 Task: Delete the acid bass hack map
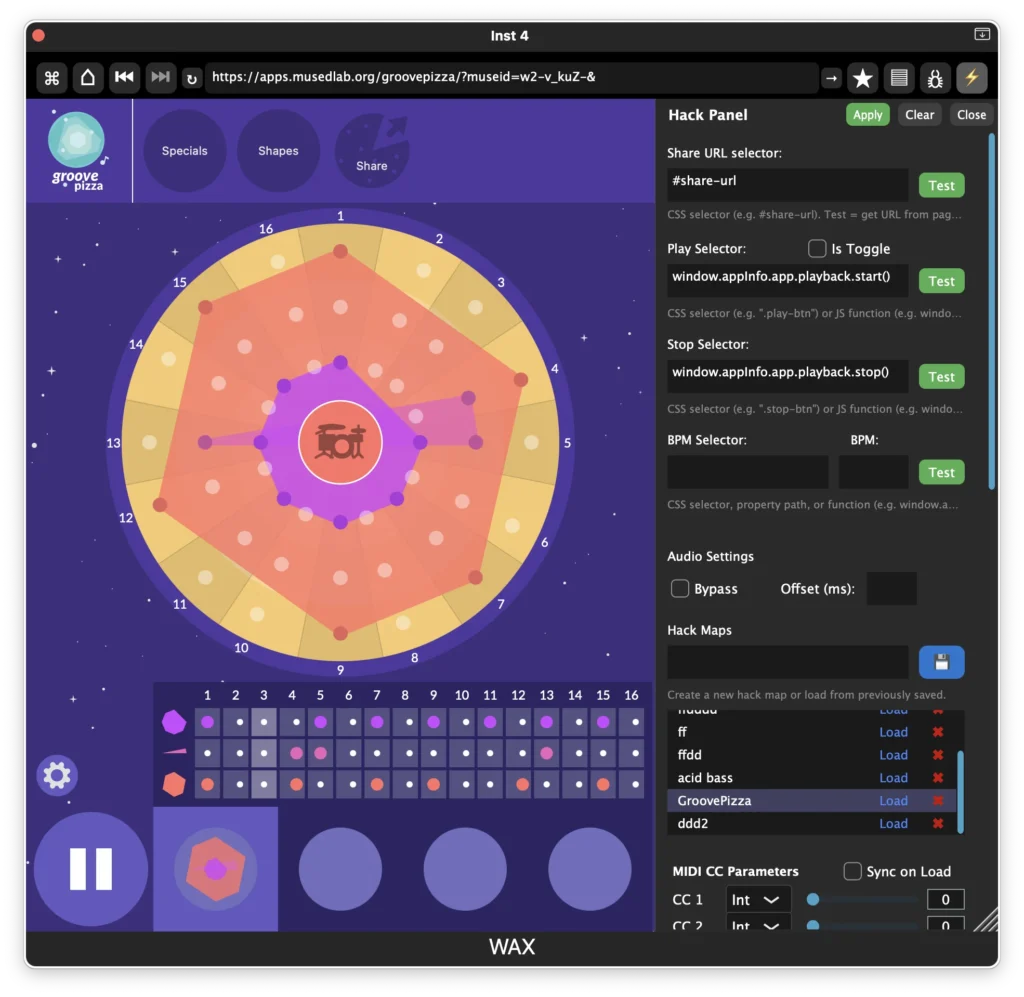click(x=938, y=778)
